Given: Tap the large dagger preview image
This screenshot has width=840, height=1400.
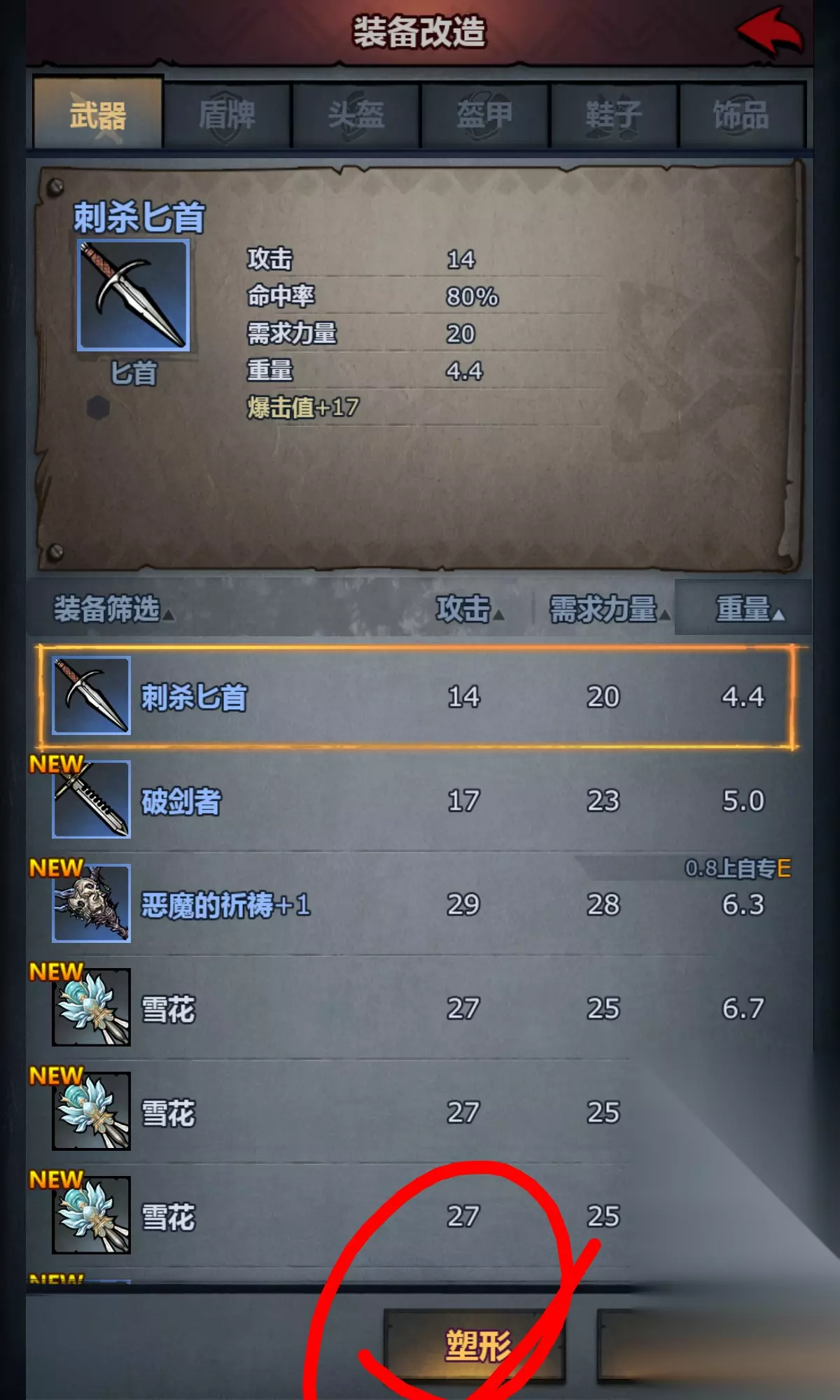Looking at the screenshot, I should pos(133,295).
